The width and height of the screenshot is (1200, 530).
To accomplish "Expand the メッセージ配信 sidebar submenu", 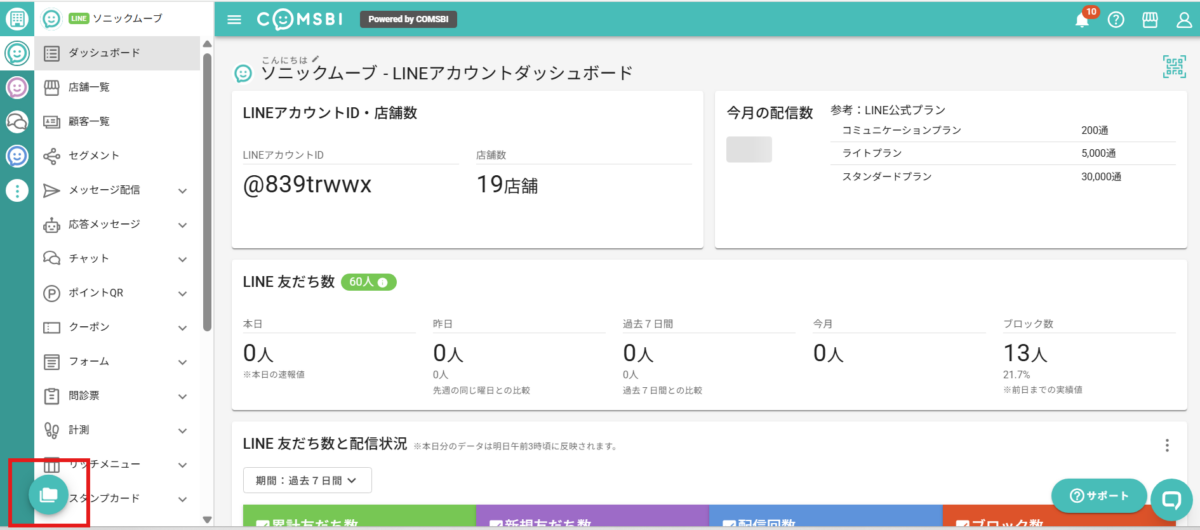I will click(x=183, y=190).
